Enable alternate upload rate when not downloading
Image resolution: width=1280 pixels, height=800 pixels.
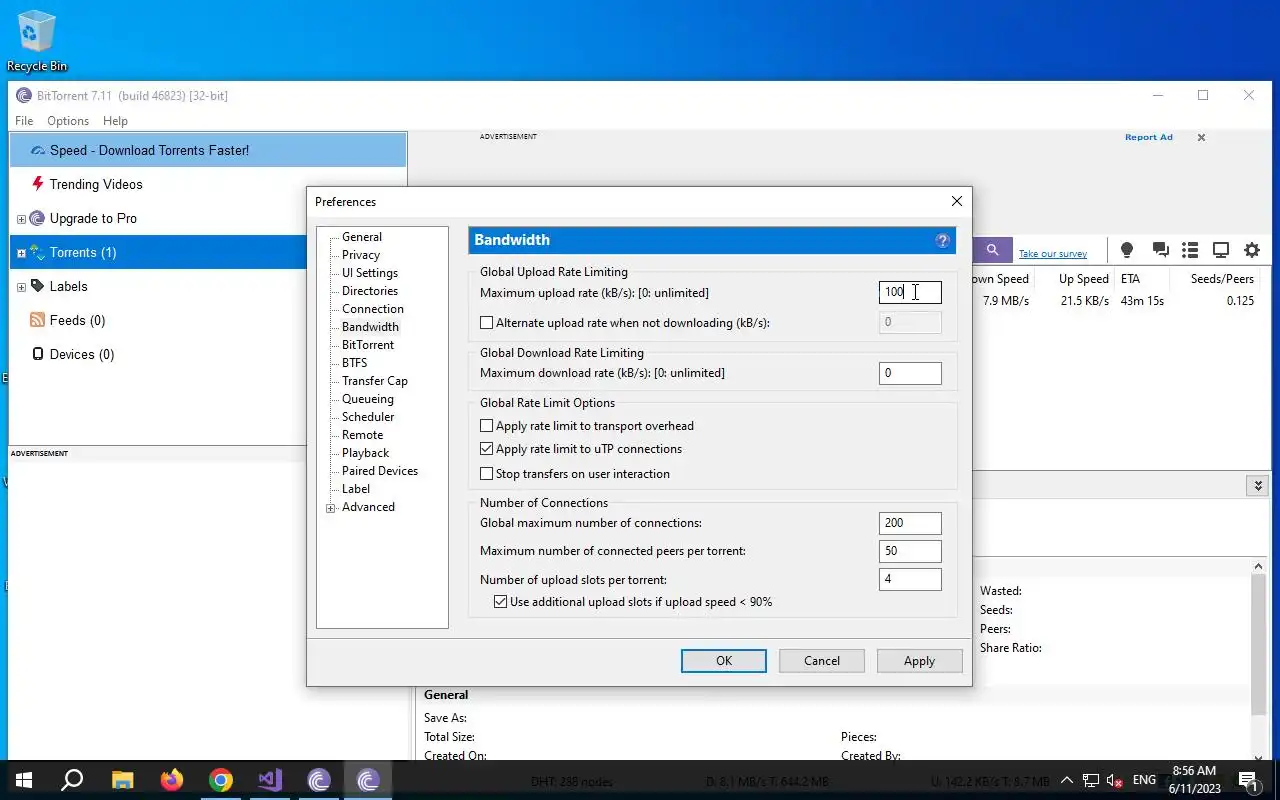click(487, 323)
